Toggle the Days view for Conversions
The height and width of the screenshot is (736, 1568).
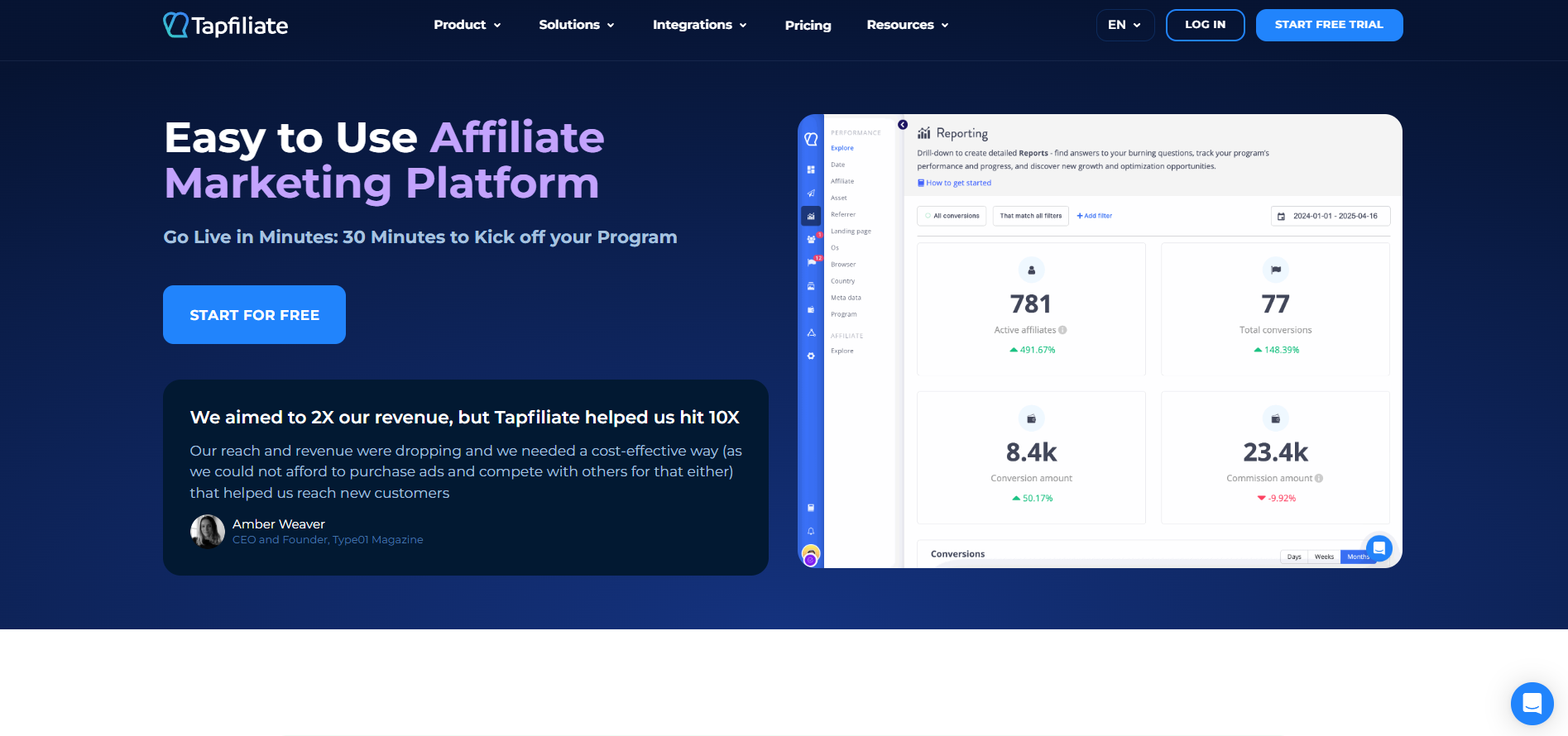coord(1294,557)
